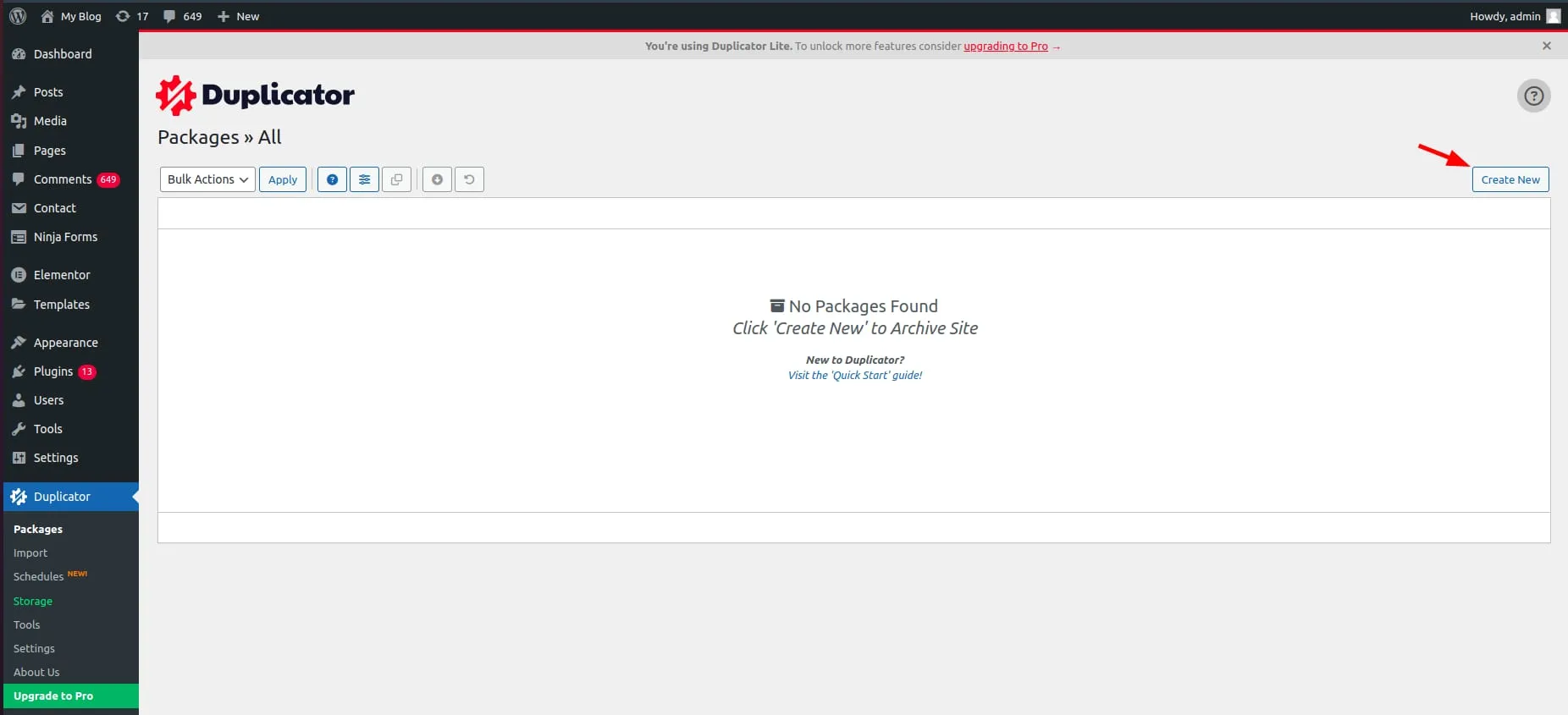Image resolution: width=1568 pixels, height=715 pixels.
Task: Follow the upgrading to Pro link
Action: point(1006,47)
